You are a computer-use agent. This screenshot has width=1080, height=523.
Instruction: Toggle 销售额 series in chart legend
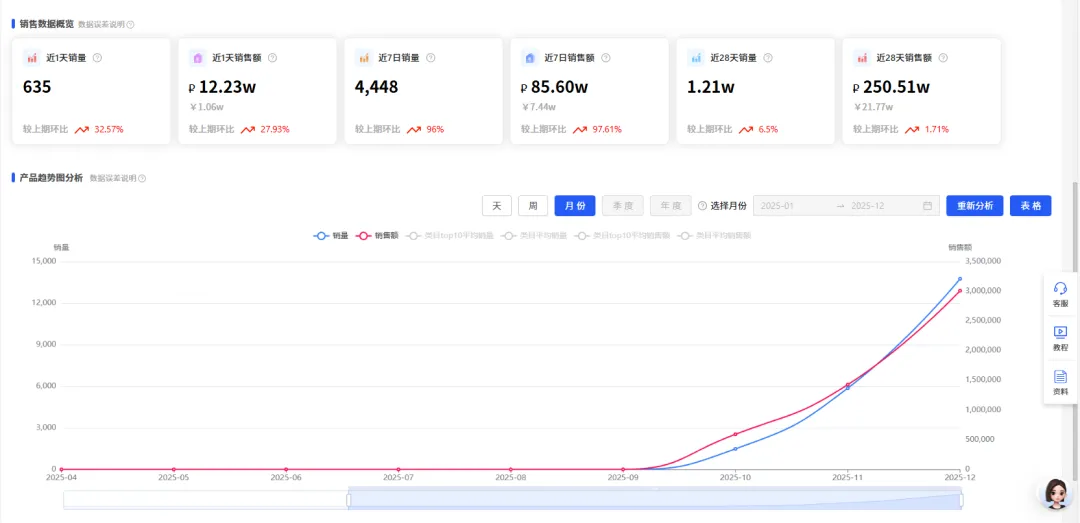pos(377,236)
